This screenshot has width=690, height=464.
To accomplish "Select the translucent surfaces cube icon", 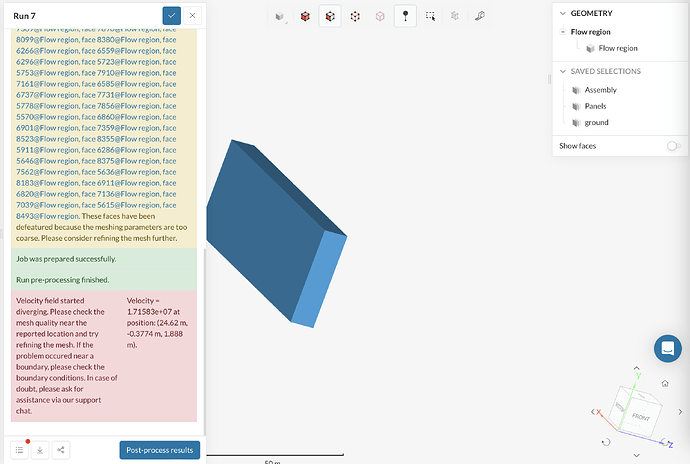I will pos(380,16).
